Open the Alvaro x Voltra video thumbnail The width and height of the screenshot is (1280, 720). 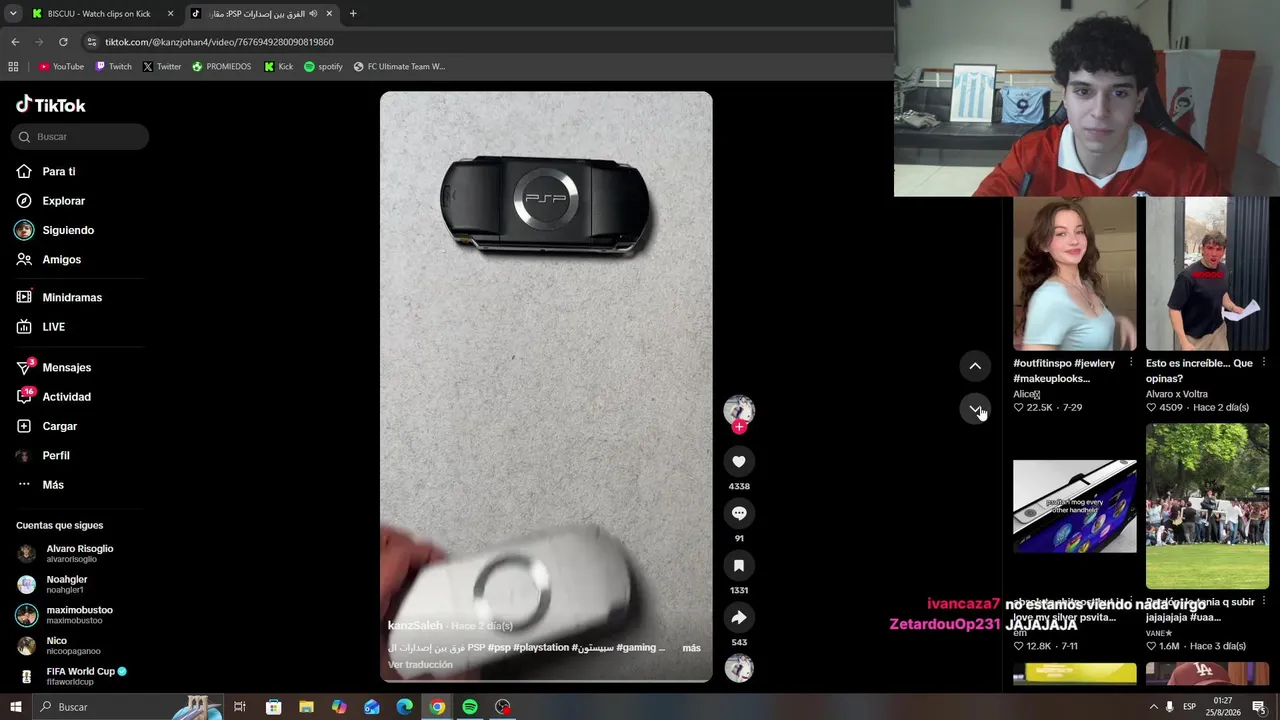pyautogui.click(x=1207, y=273)
